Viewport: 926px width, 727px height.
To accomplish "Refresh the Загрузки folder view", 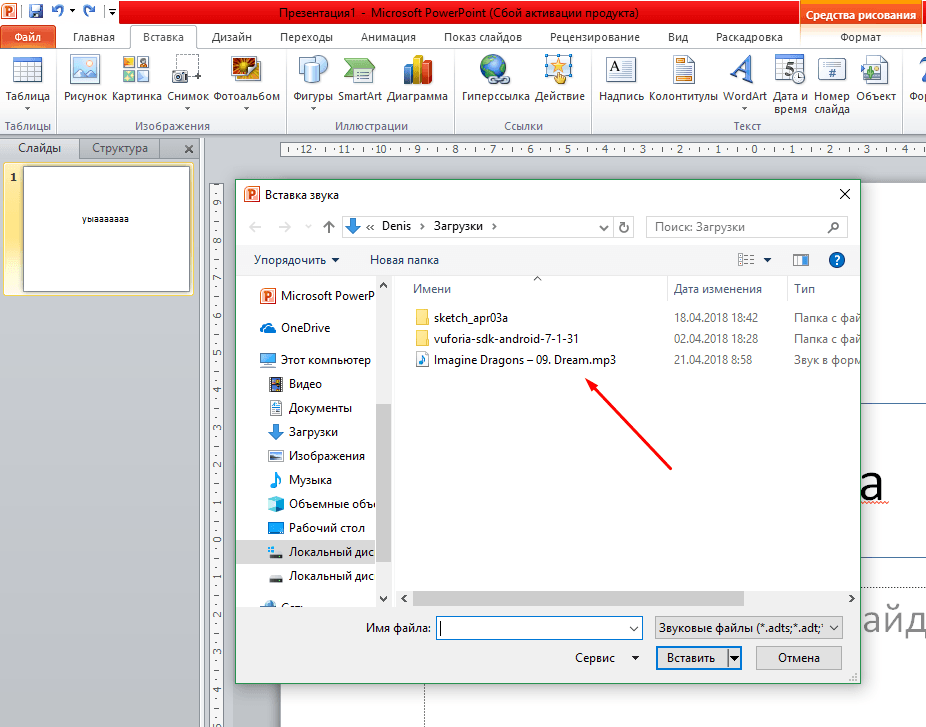I will click(x=624, y=227).
